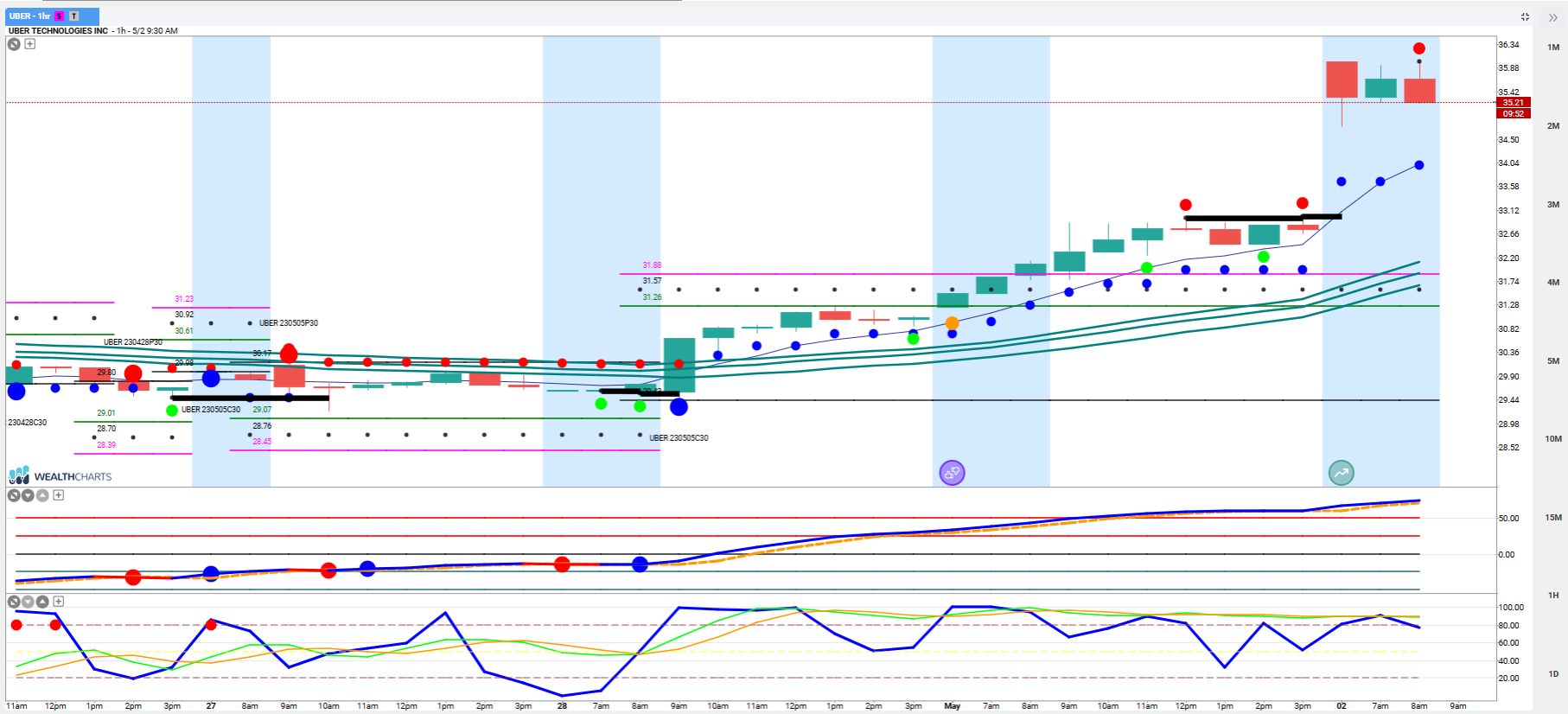Screen dimensions: 1568x714
Task: Move the middle oscillator panel down
Action: click(28, 495)
